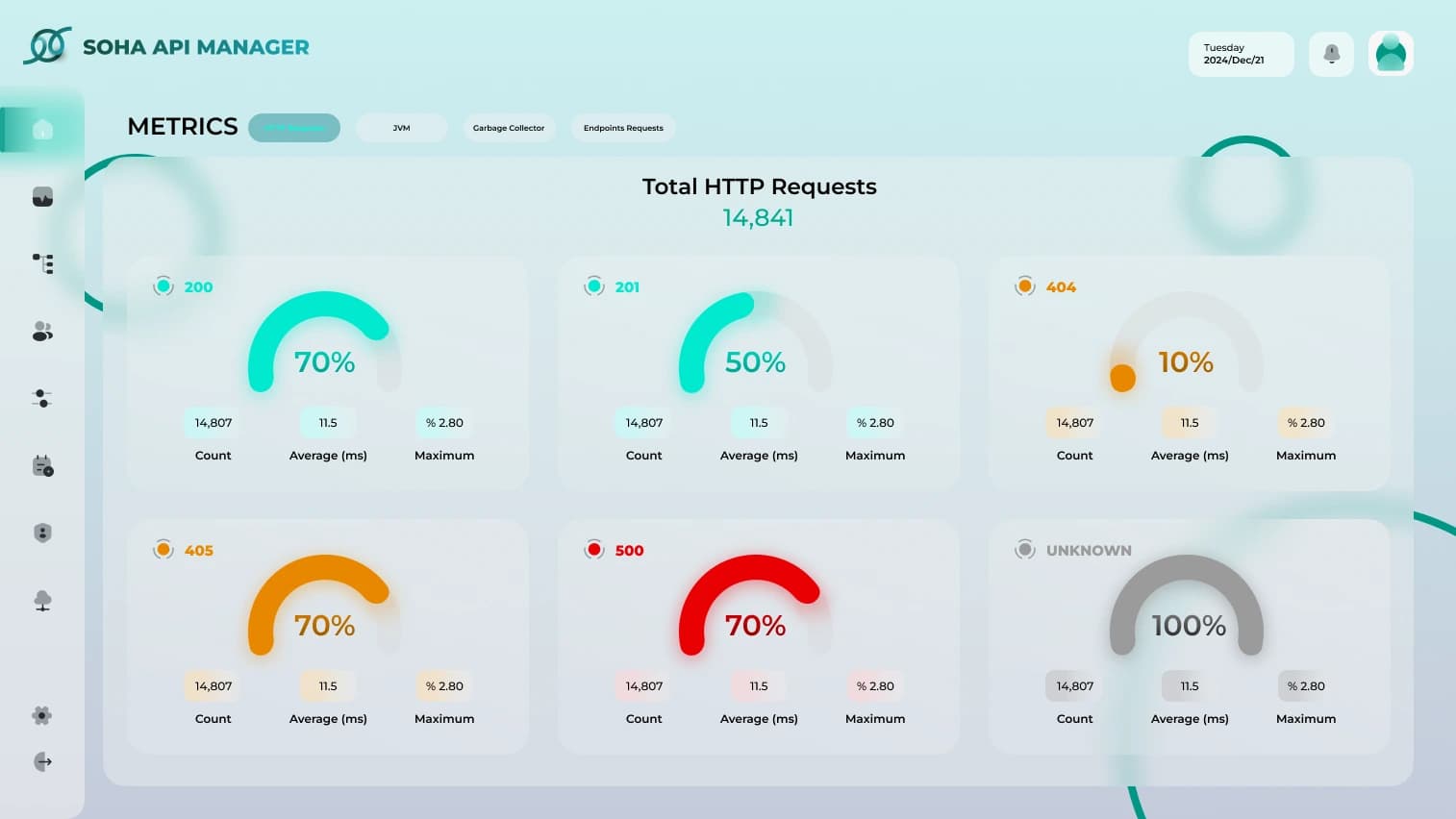Open the Home dashboard in the sidebar
1456x819 pixels.
point(42,130)
